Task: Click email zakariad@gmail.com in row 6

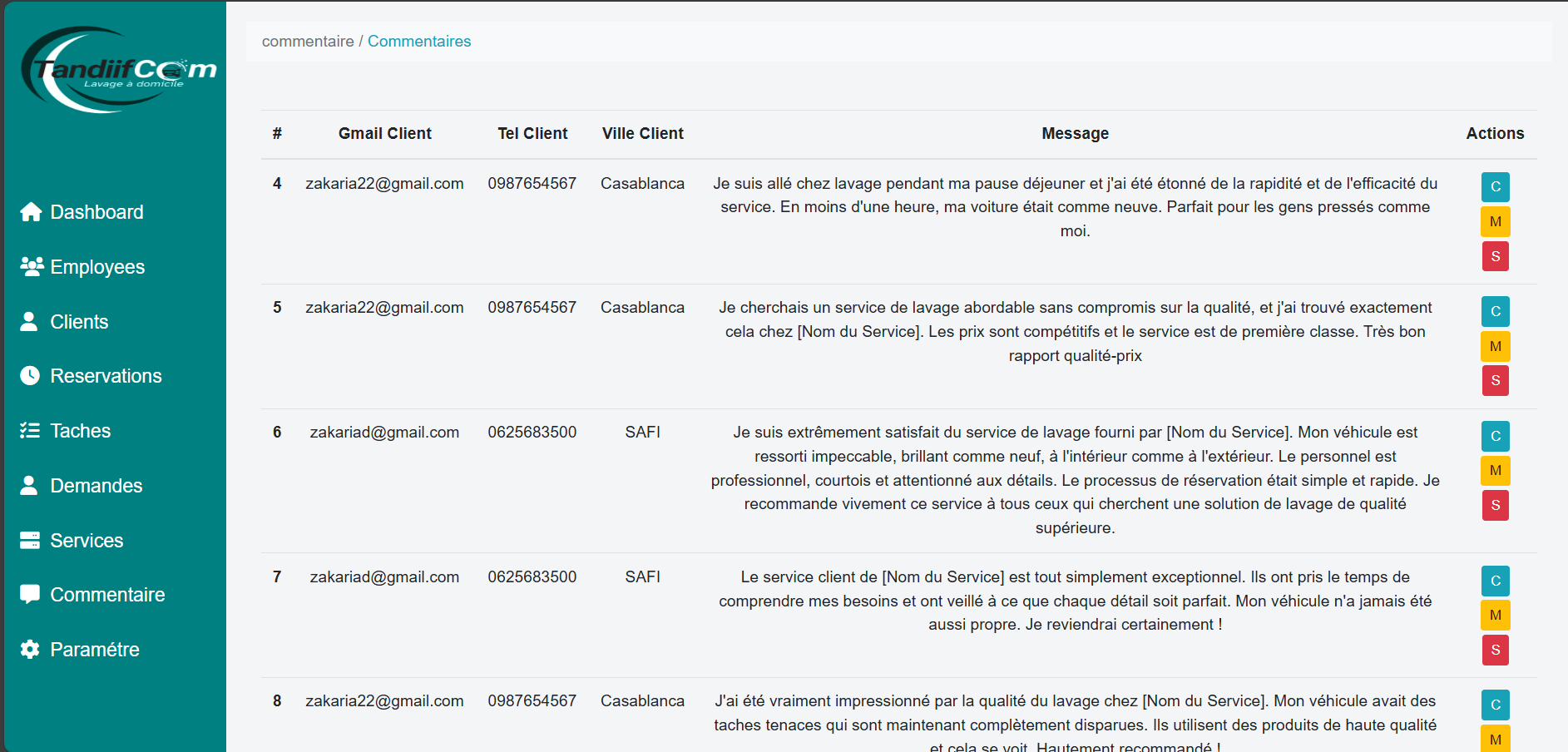Action: pos(385,432)
